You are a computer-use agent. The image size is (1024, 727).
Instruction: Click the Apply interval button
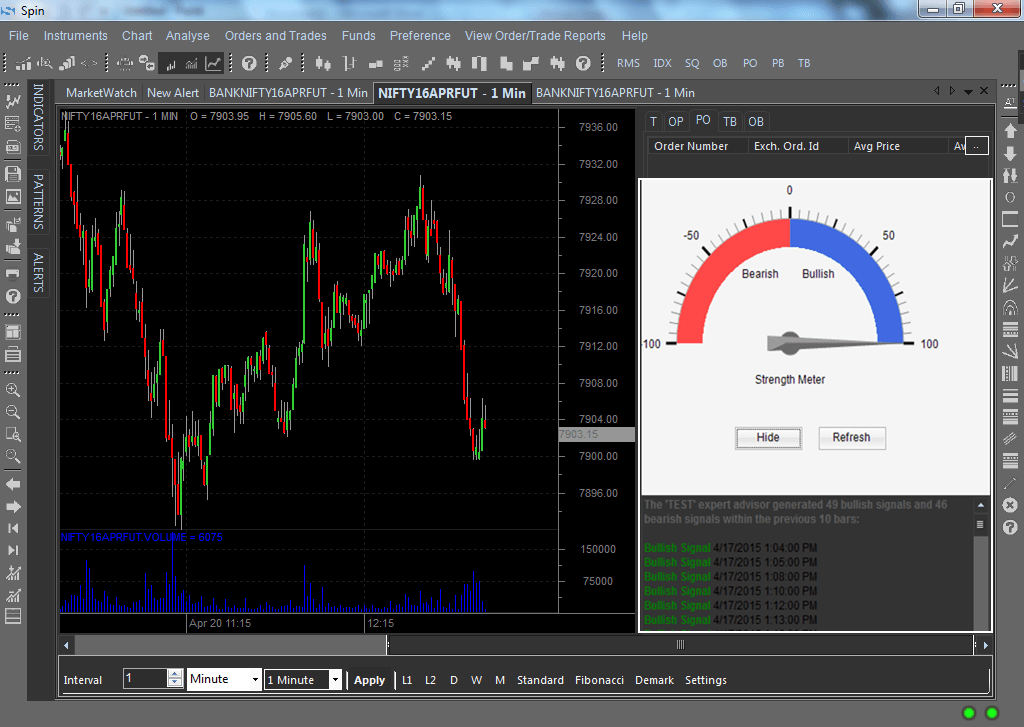pyautogui.click(x=369, y=680)
